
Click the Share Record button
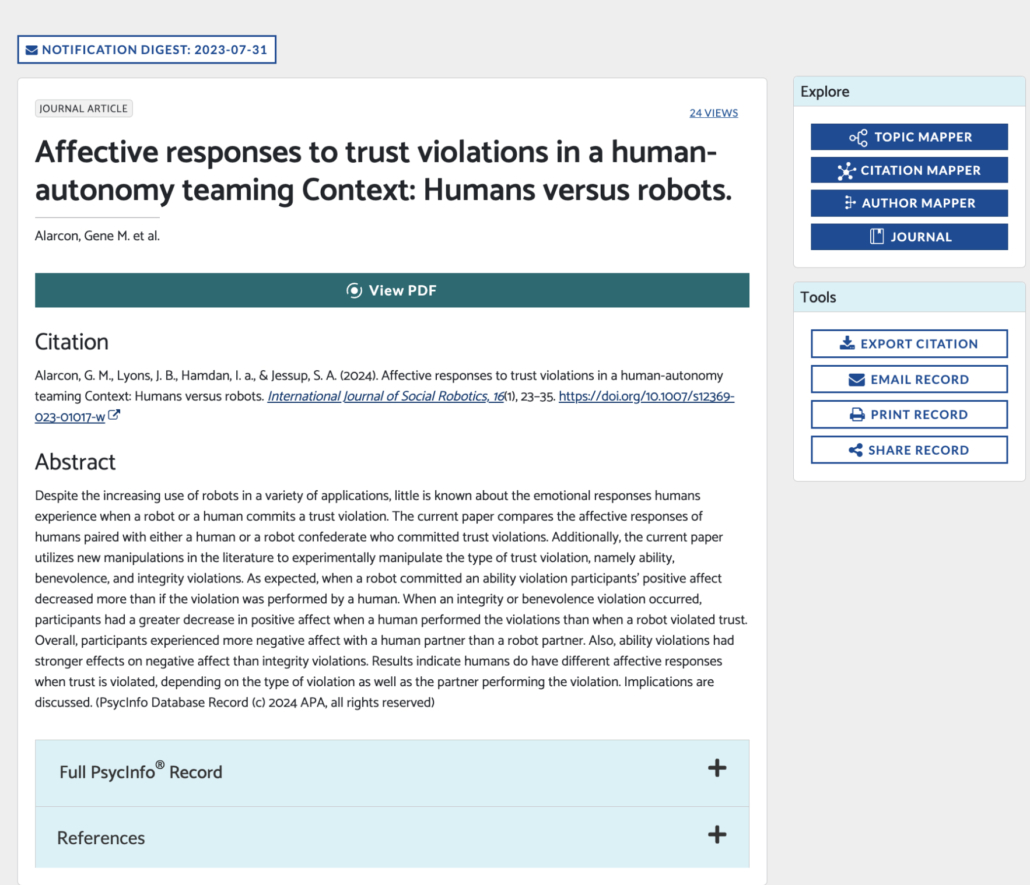(x=909, y=450)
